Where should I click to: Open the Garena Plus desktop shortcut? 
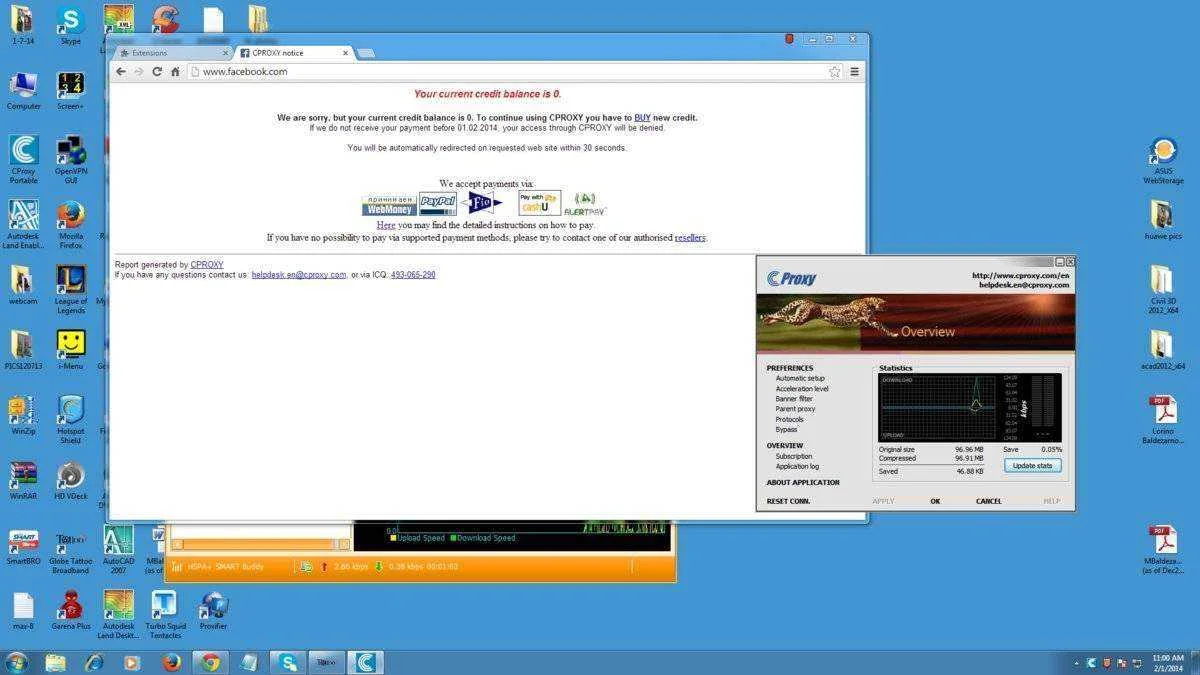(x=70, y=611)
